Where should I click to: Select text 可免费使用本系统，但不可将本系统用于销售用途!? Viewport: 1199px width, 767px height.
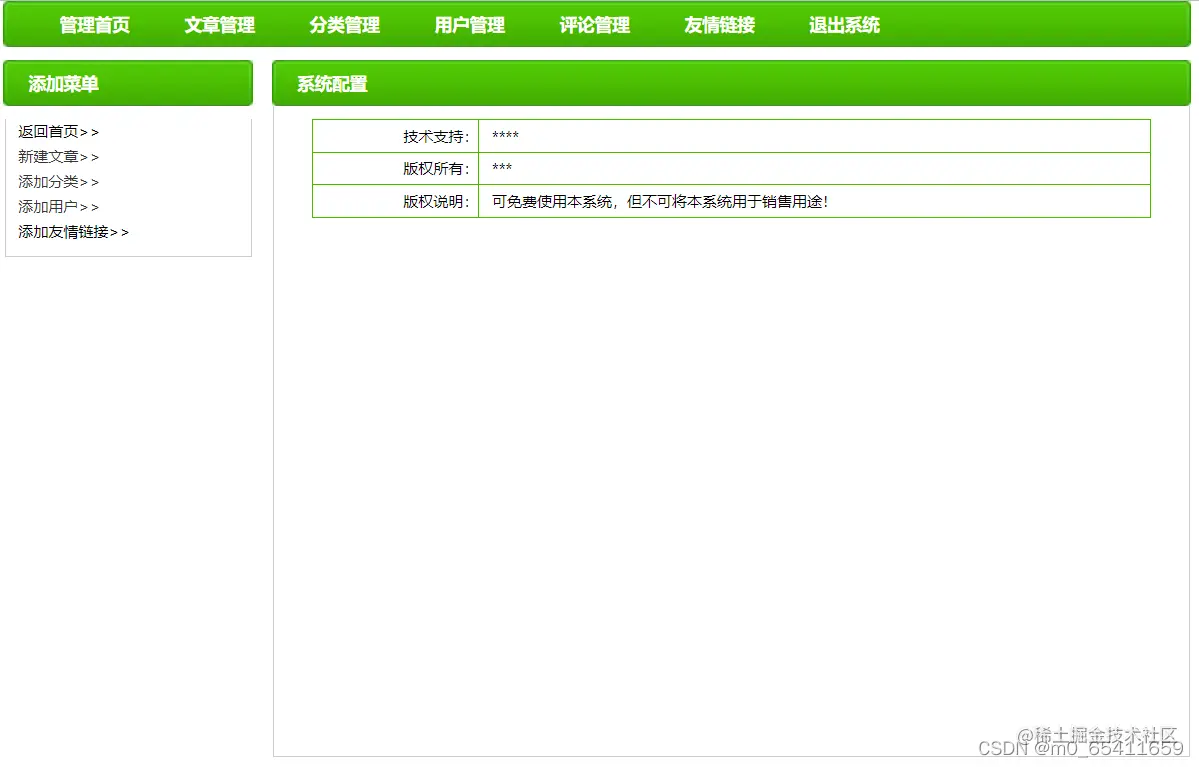(x=660, y=202)
